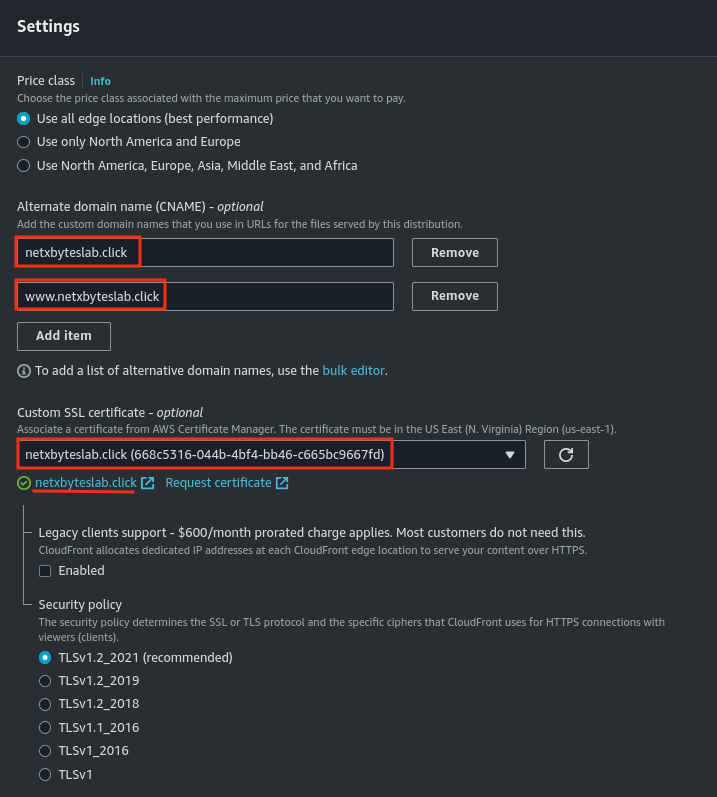Screen dimensions: 717x797
Task: Pick TLSv1.1_2016 security policy
Action: click(45, 727)
